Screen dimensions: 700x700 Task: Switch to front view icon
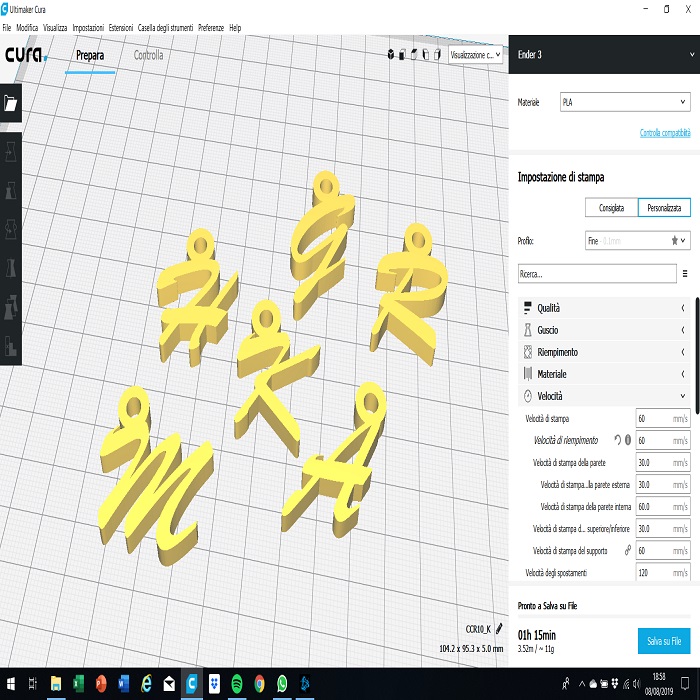[402, 54]
